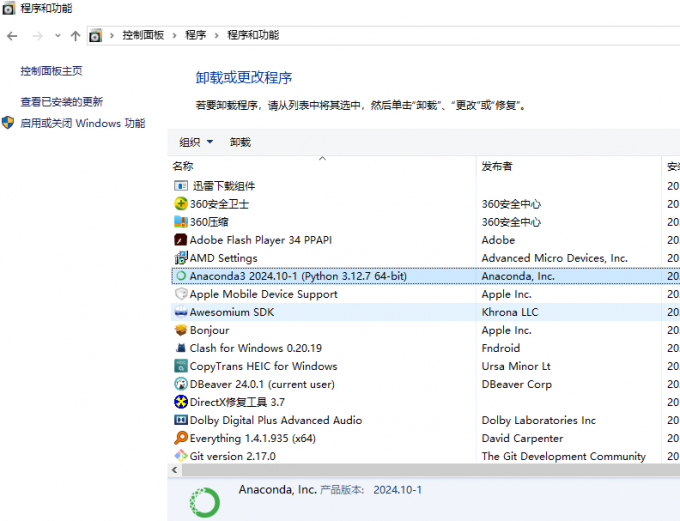
Task: Select CopyTrans HEIC for Windows name
Action: pyautogui.click(x=263, y=366)
